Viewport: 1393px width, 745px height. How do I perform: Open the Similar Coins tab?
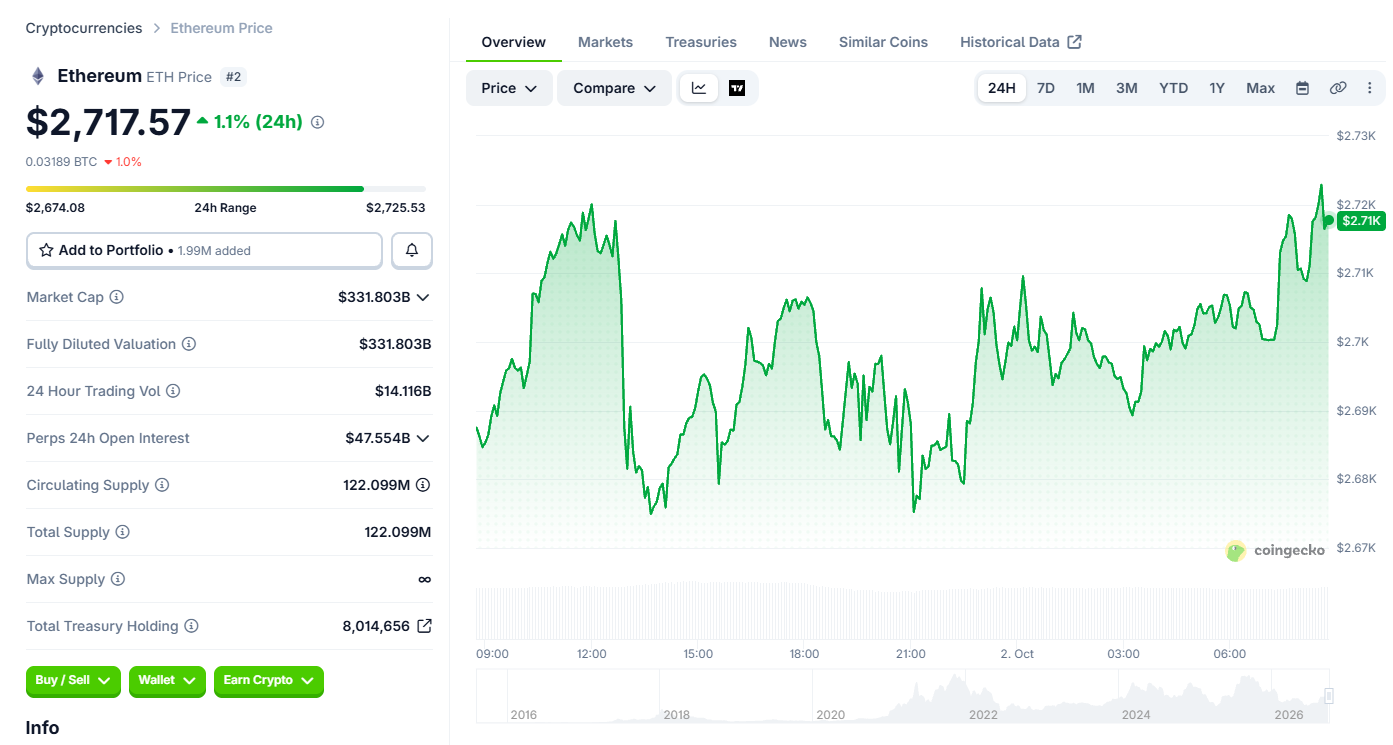[x=883, y=42]
